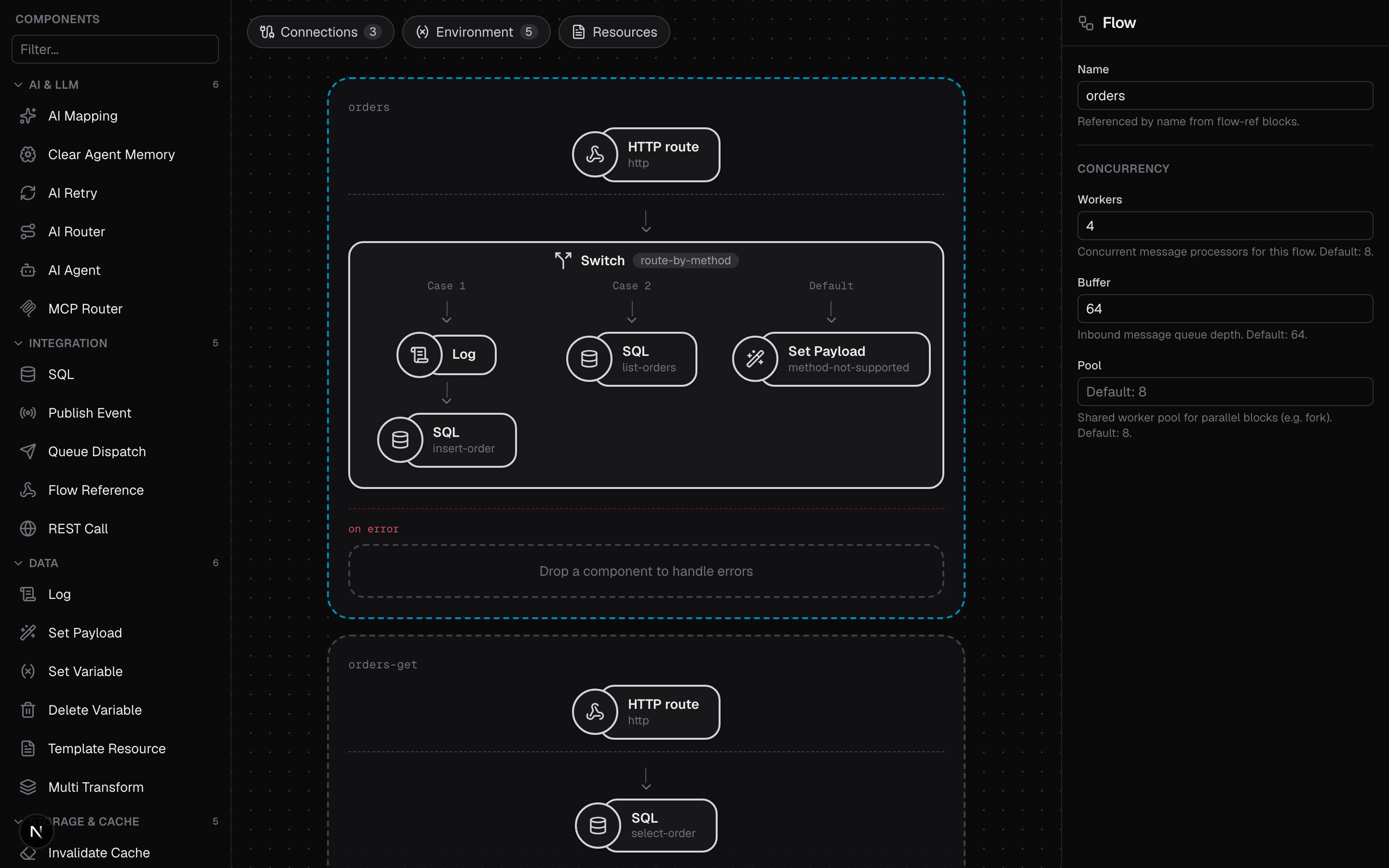Image resolution: width=1389 pixels, height=868 pixels.
Task: Click the Pool input field
Action: pyautogui.click(x=1225, y=392)
